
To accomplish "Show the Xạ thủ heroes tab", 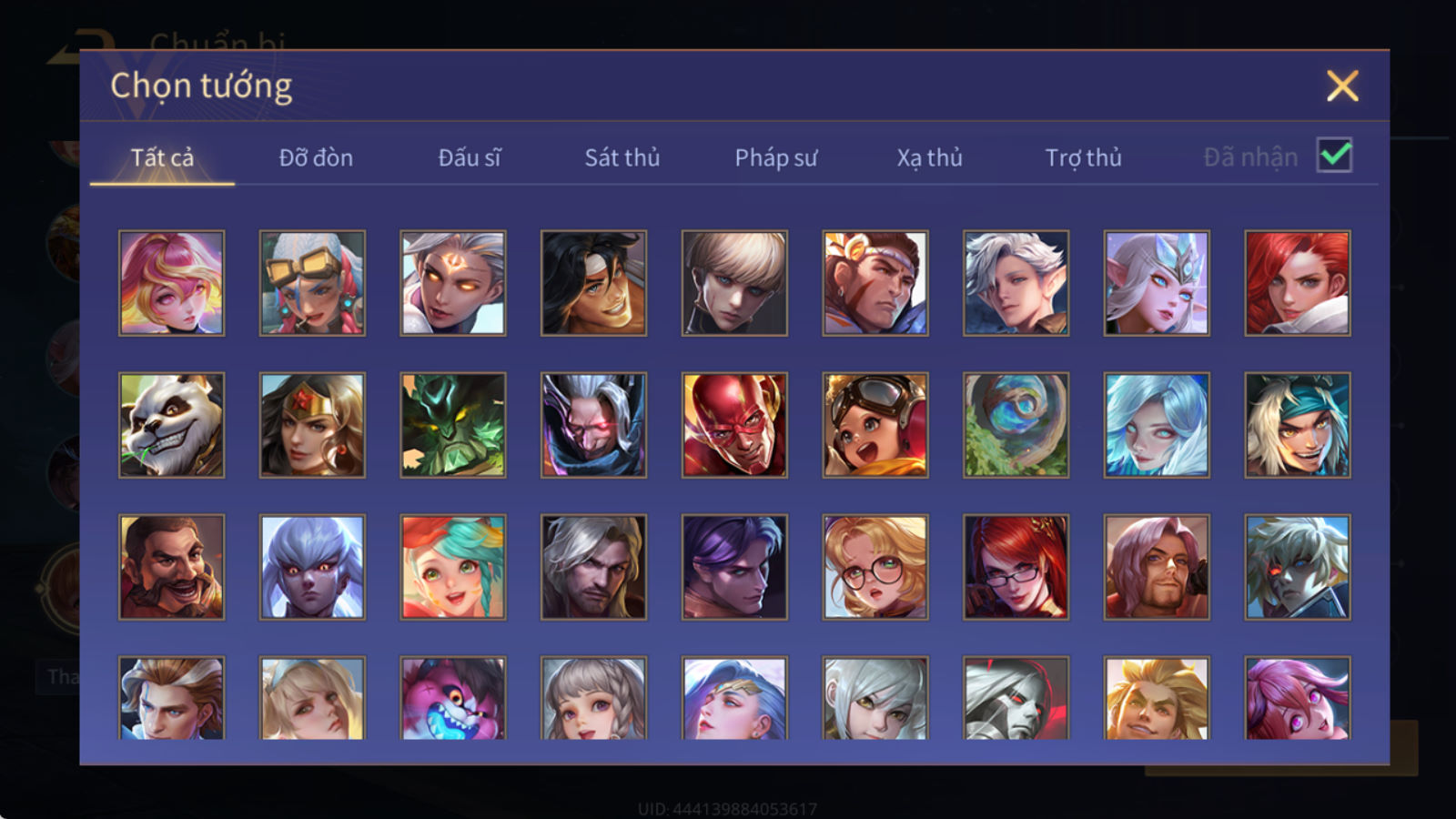I will pos(929,157).
